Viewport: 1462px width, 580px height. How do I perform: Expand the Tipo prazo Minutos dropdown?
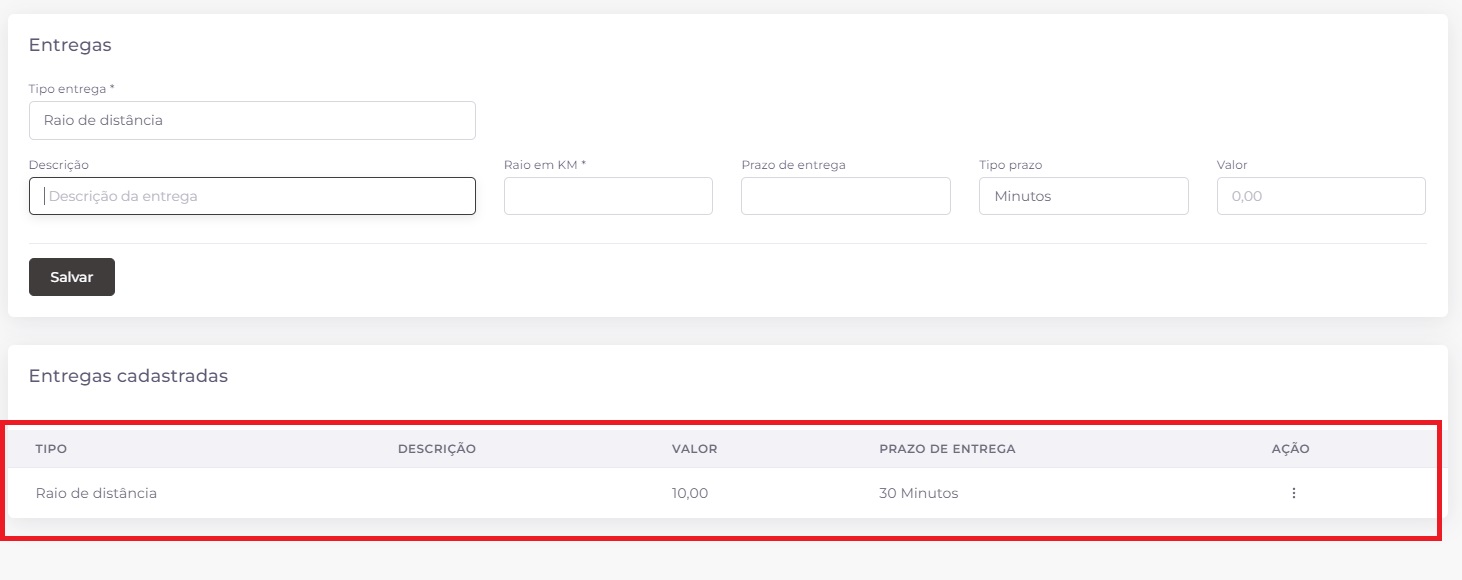pyautogui.click(x=1083, y=196)
